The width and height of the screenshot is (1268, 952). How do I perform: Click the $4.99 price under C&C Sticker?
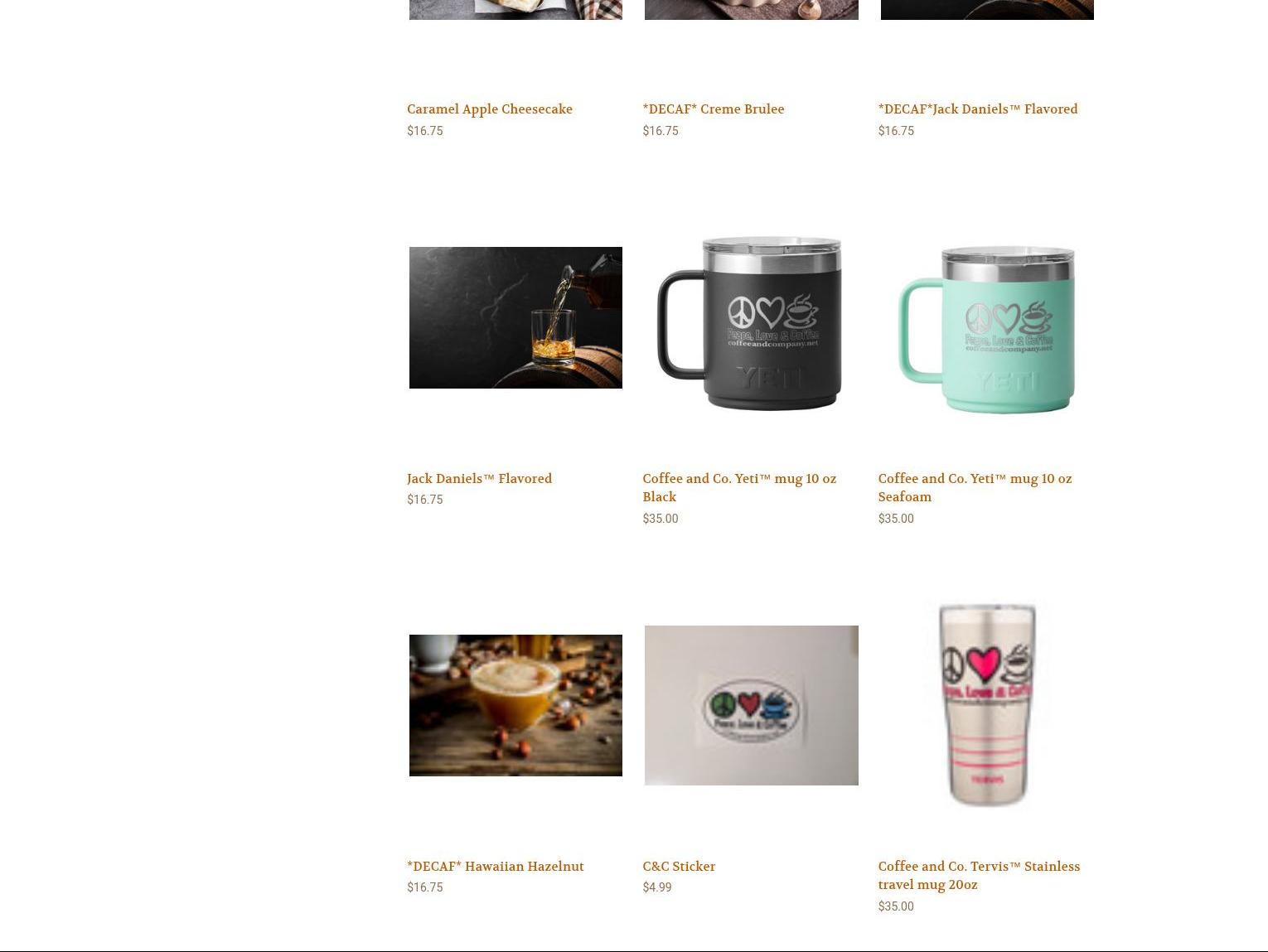(657, 887)
